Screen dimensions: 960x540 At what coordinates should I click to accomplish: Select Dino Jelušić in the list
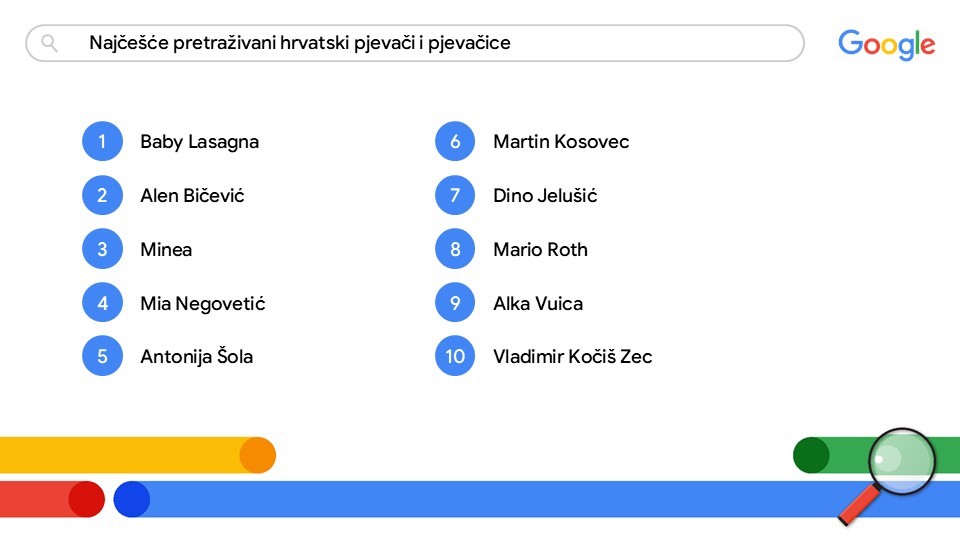coord(545,195)
